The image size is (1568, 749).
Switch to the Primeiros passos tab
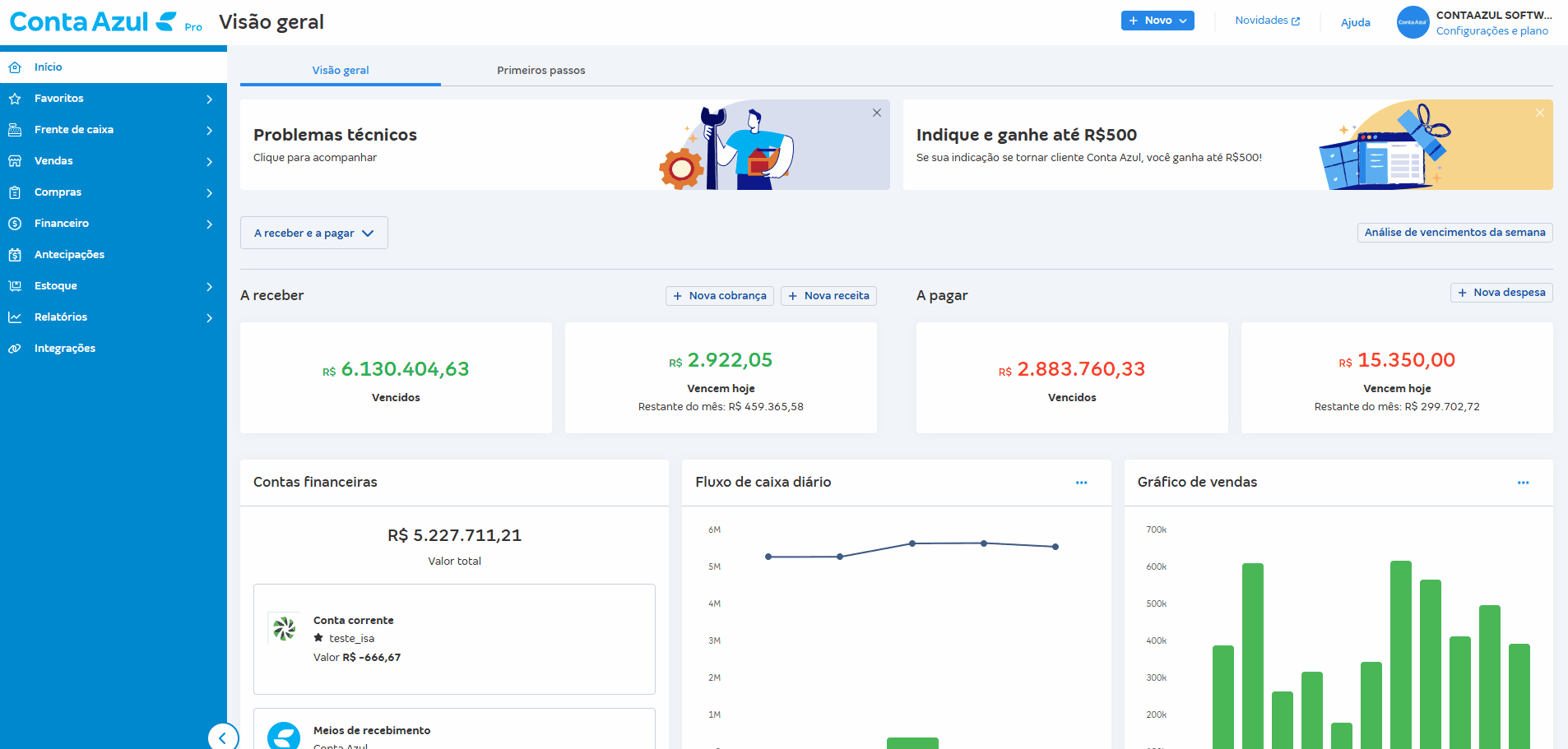pyautogui.click(x=540, y=70)
